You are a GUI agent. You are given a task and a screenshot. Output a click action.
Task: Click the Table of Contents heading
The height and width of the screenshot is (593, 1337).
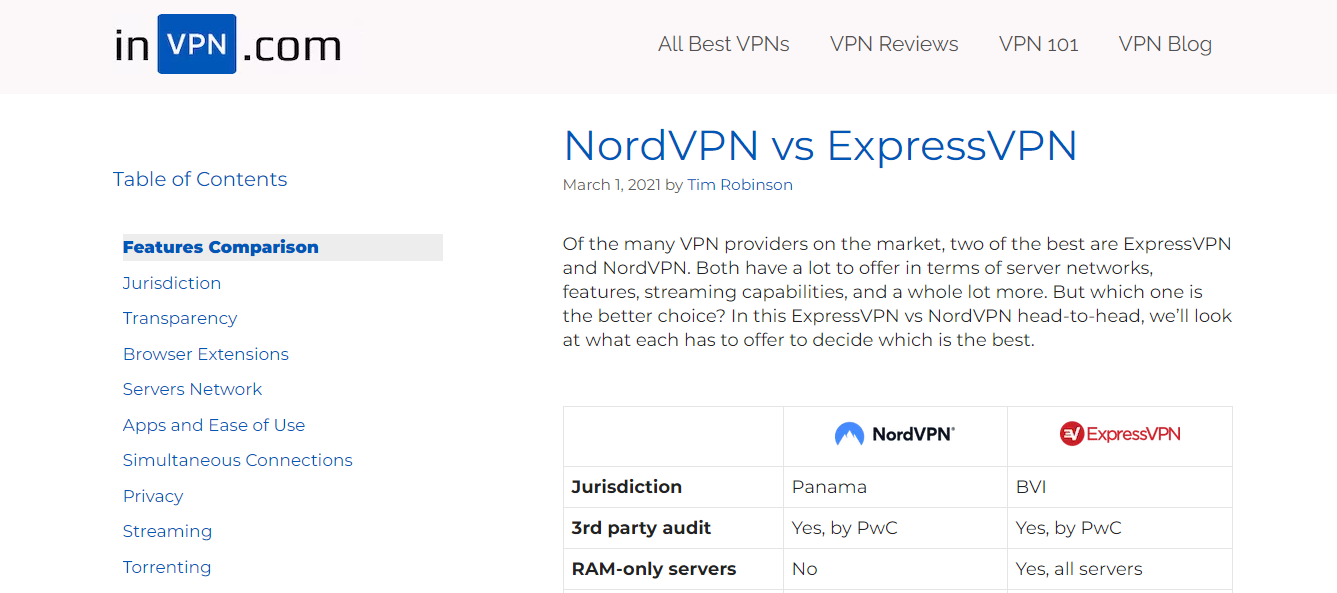pyautogui.click(x=200, y=179)
